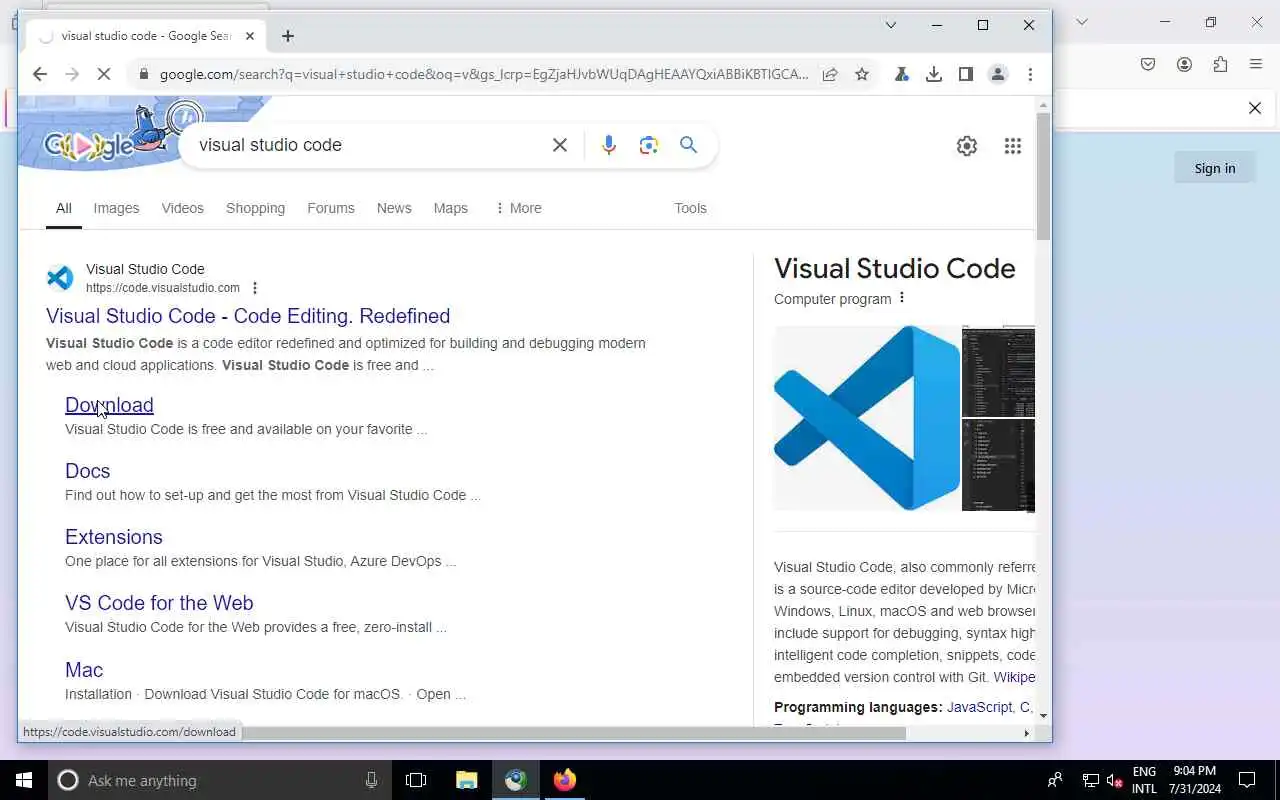Image resolution: width=1280 pixels, height=800 pixels.
Task: Open the Extensions icon in the Firefox window
Action: coord(1220,64)
